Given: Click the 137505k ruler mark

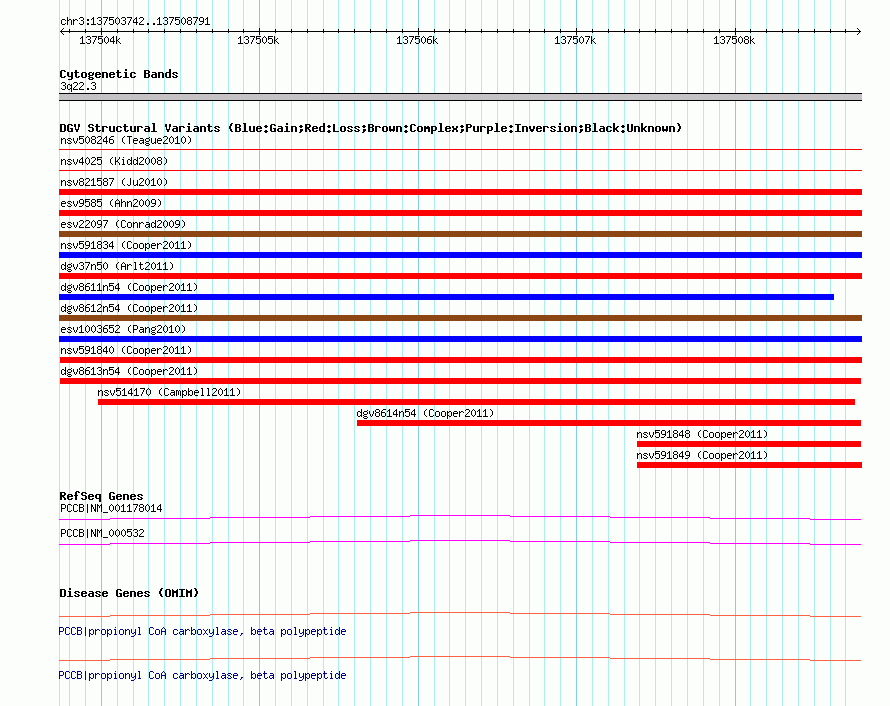Looking at the screenshot, I should click(x=258, y=40).
